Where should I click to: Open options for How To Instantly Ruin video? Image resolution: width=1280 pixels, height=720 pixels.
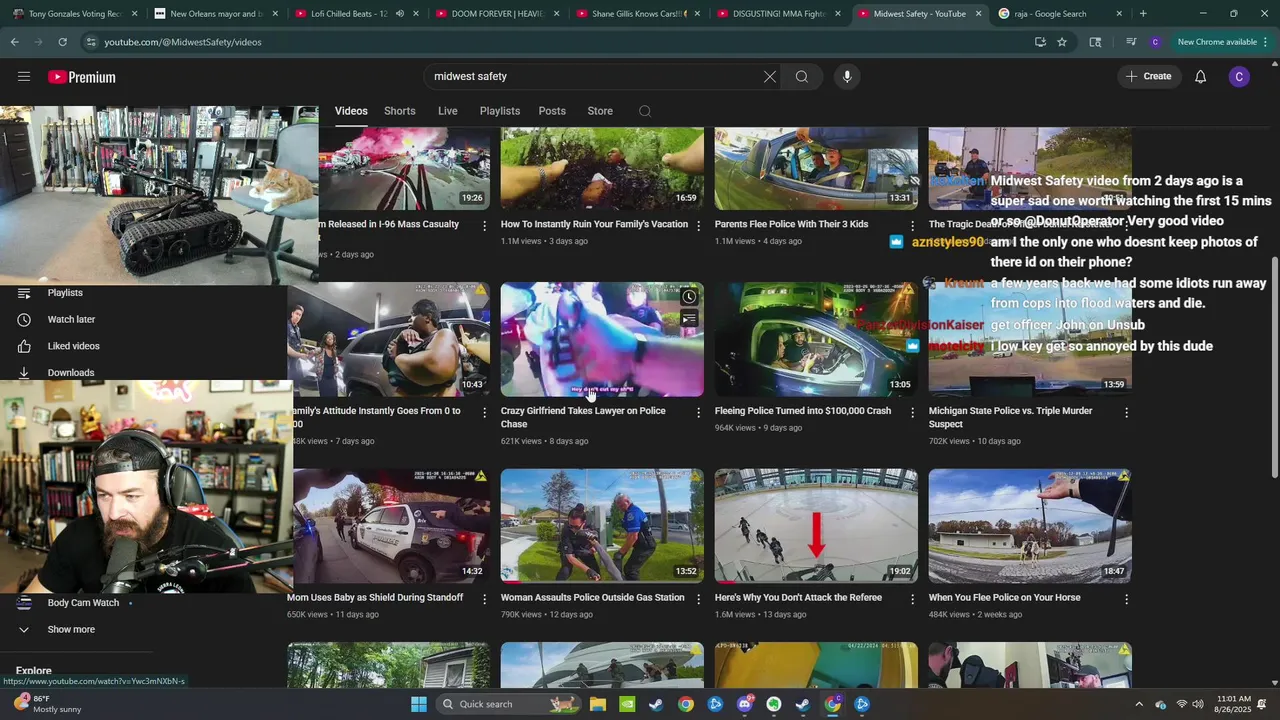pos(698,226)
